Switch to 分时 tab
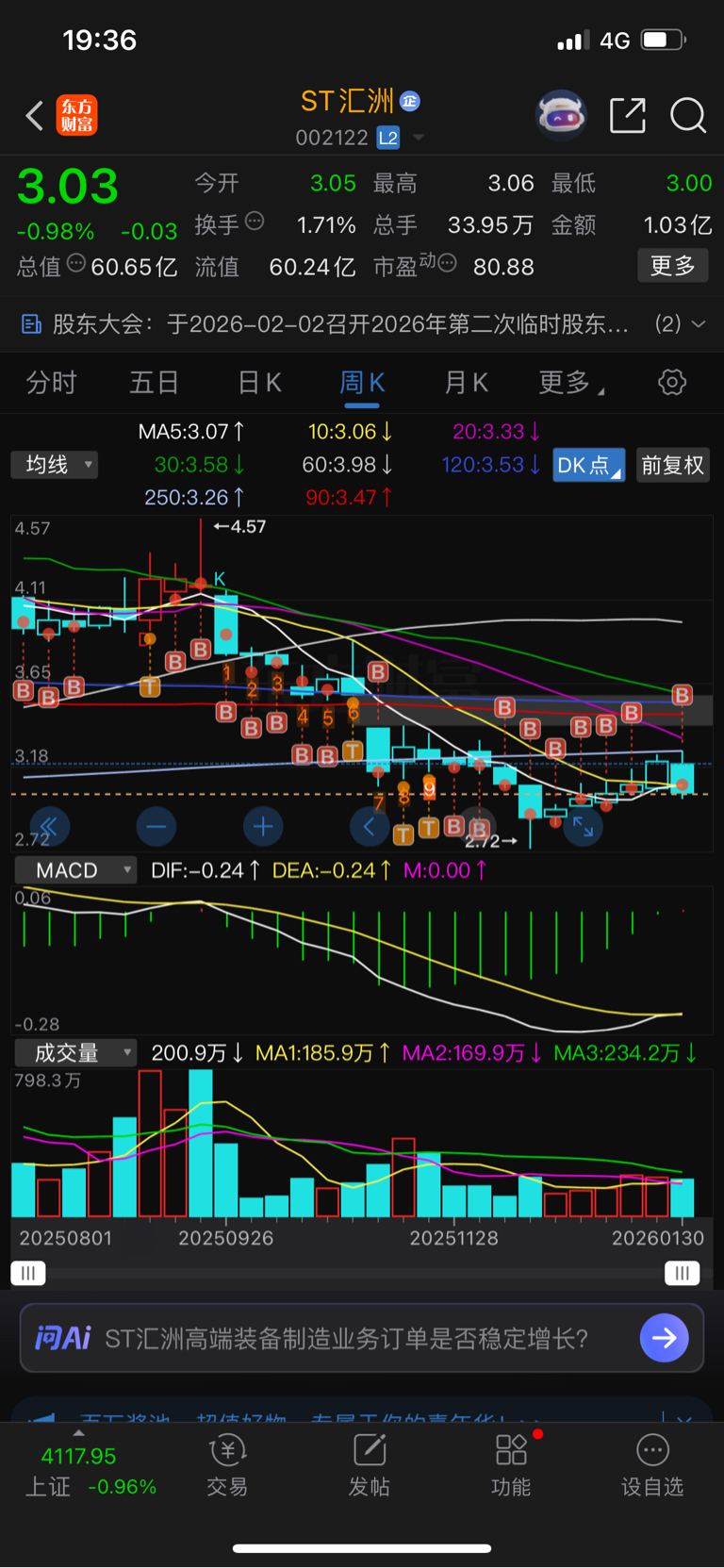724x1568 pixels. coord(51,382)
